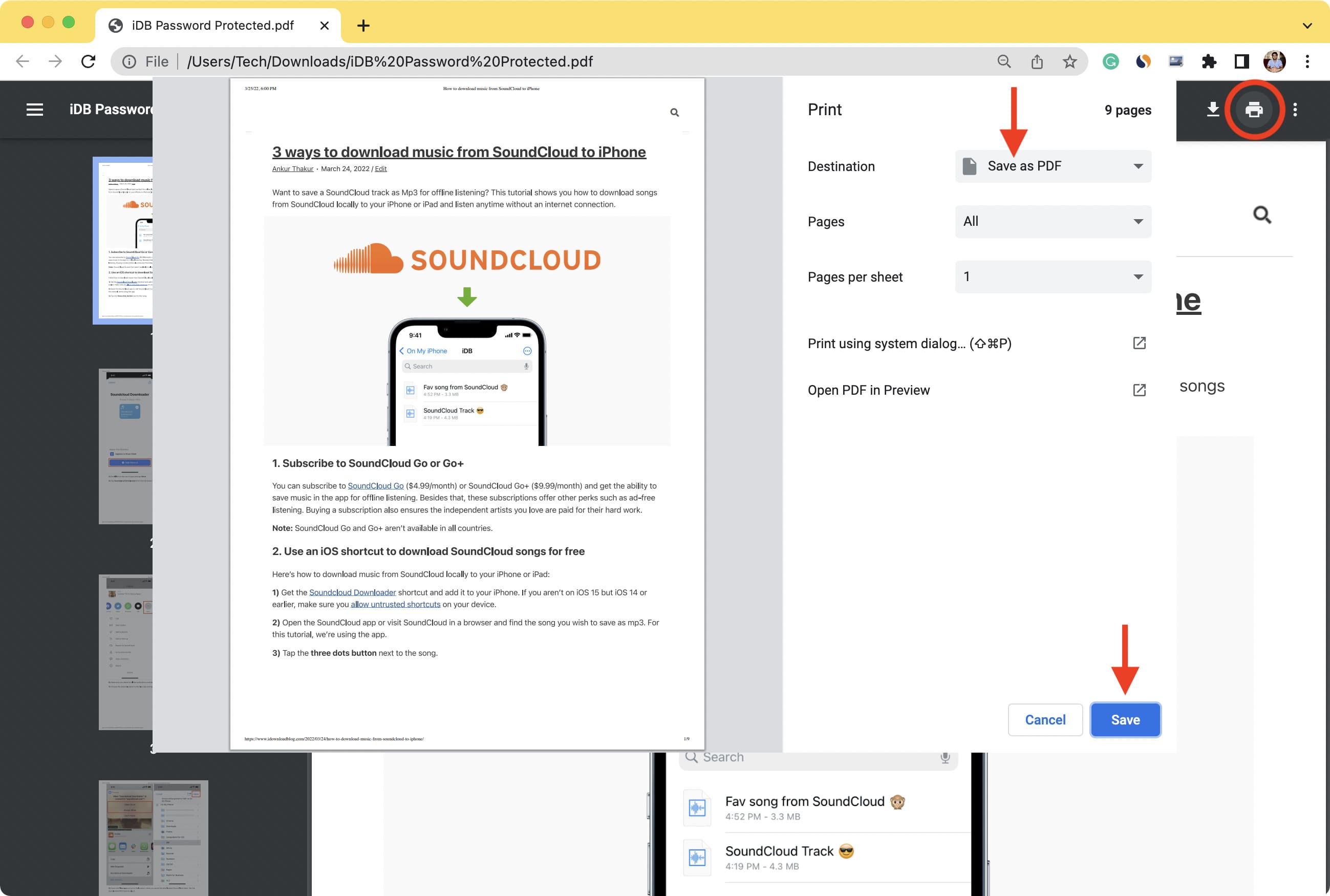1330x896 pixels.
Task: Click Fav song from SoundCloud file row
Action: click(x=827, y=808)
